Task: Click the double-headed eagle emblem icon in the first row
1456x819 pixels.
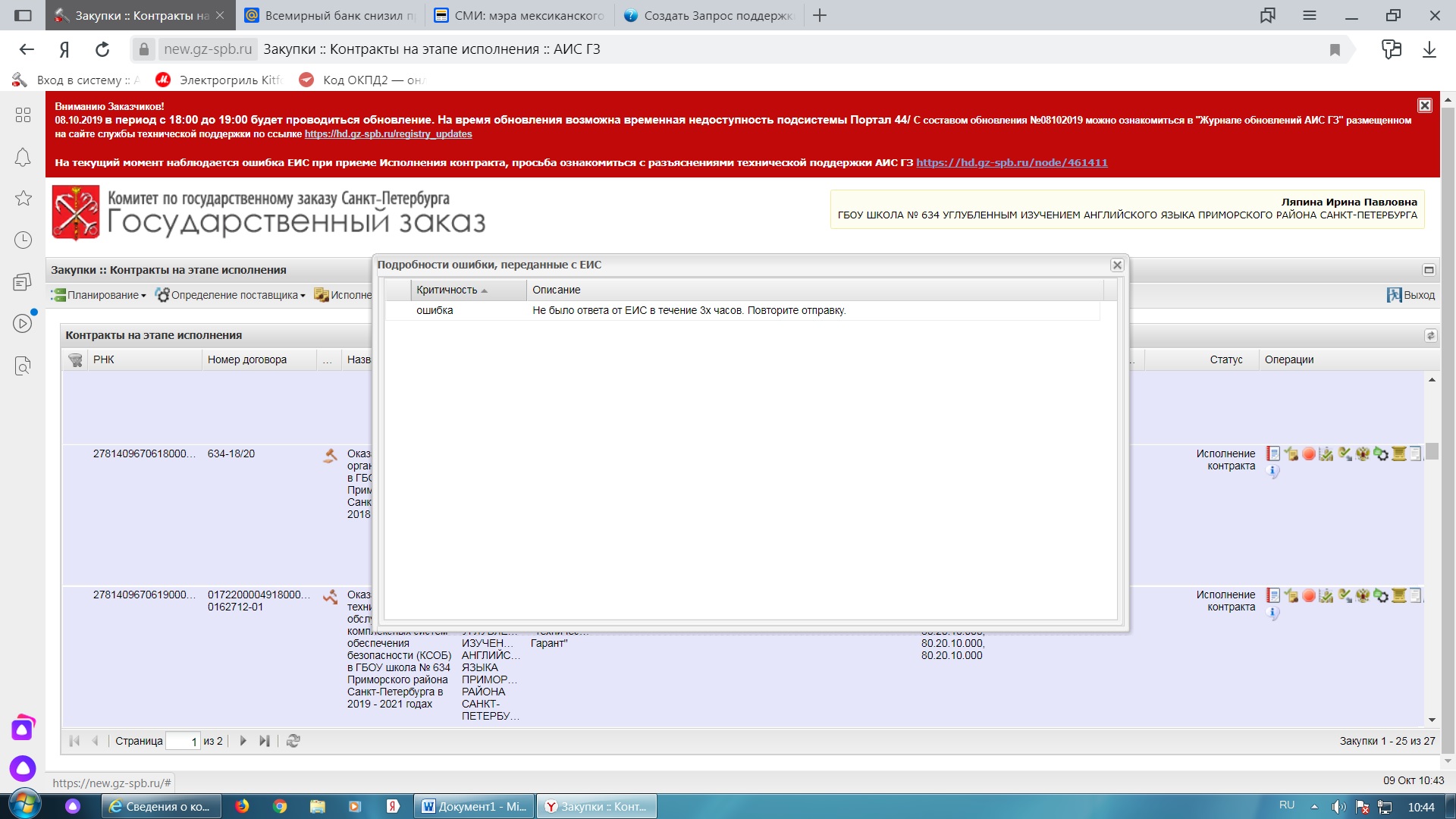Action: 1363,453
